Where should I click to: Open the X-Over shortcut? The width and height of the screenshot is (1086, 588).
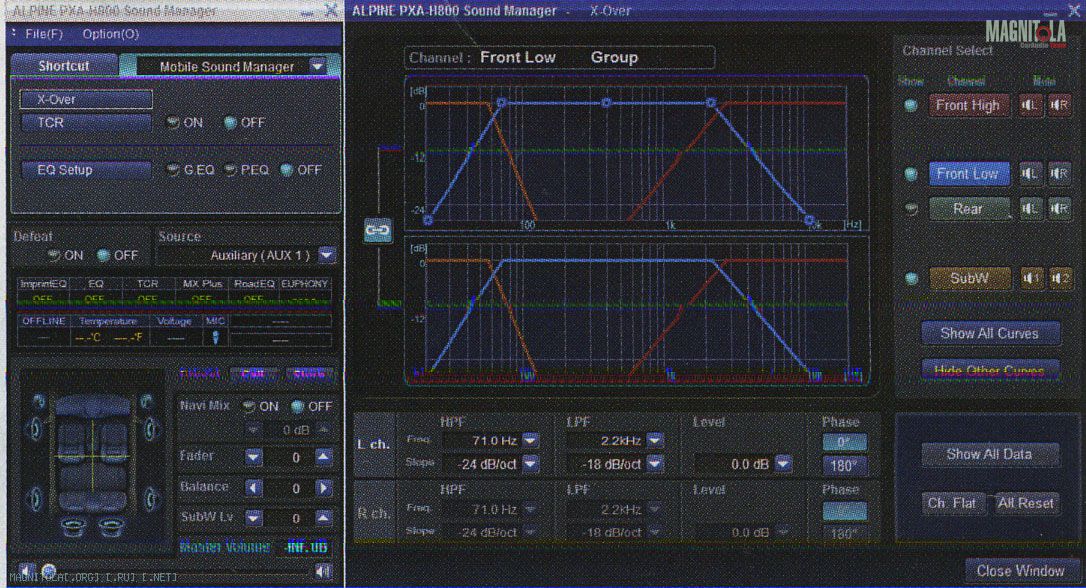click(x=86, y=99)
